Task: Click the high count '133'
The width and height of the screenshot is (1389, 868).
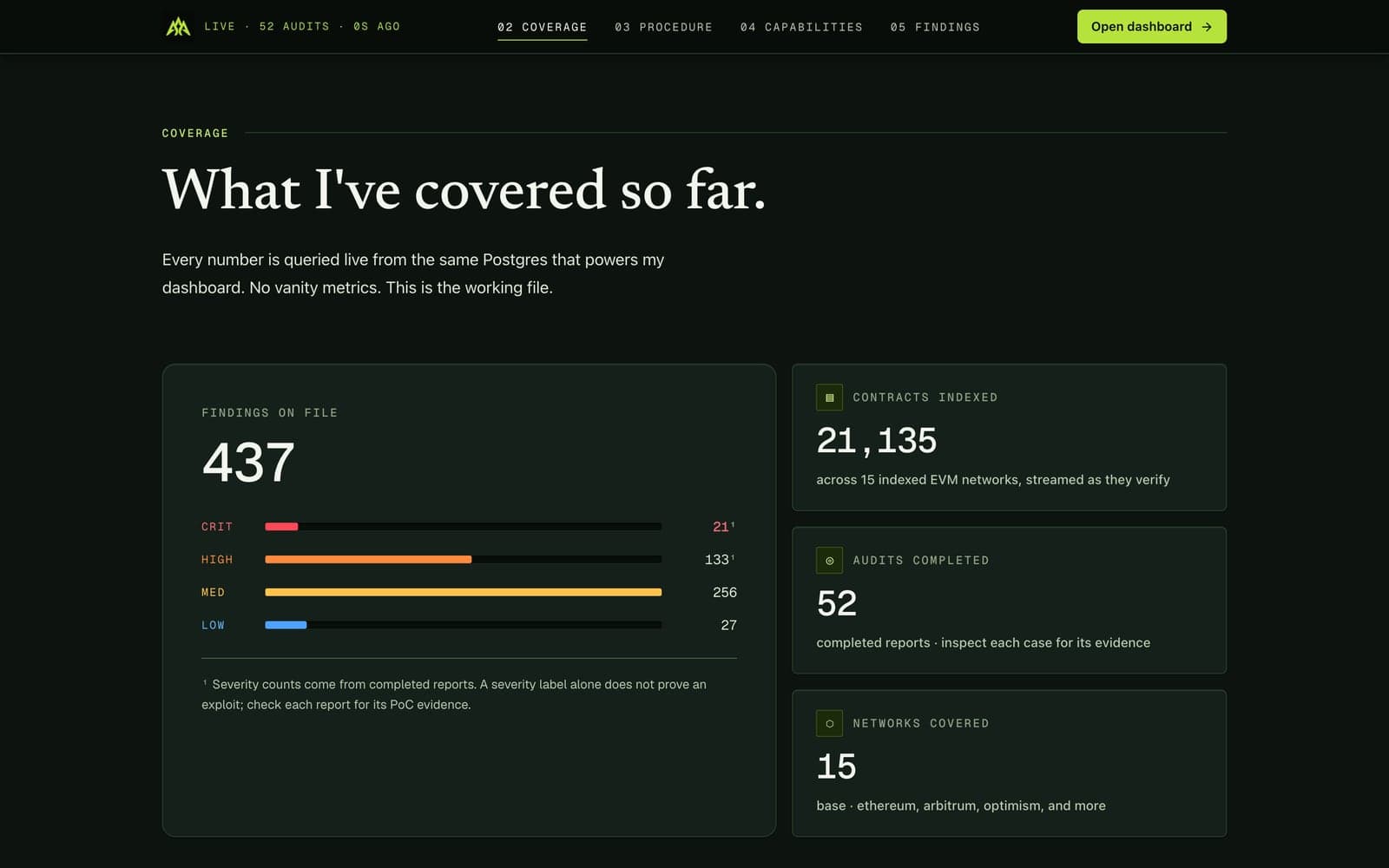Action: click(716, 560)
